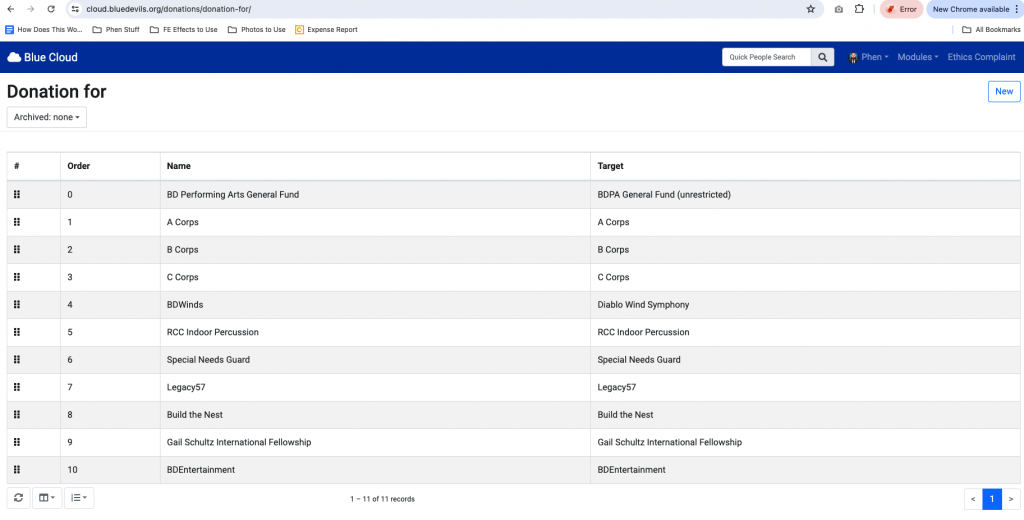This screenshot has height=520, width=1024.
Task: Click the site info icon in address bar
Action: click(75, 9)
